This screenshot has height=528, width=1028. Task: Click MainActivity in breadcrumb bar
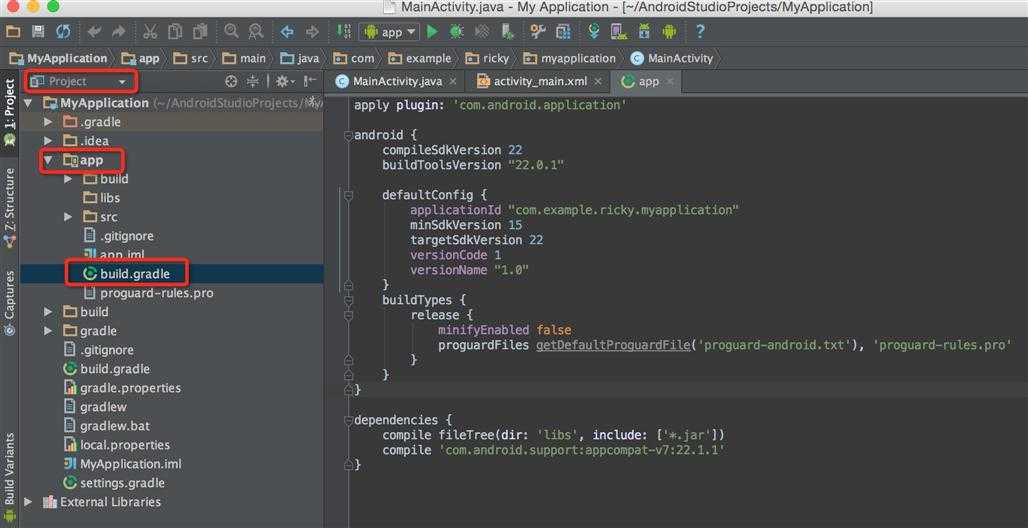[672, 58]
